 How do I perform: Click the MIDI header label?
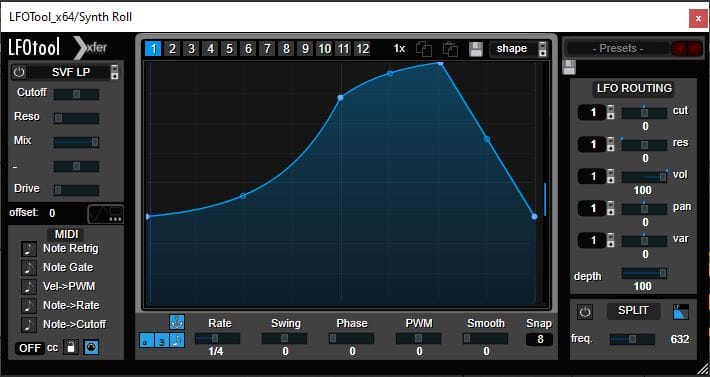click(67, 234)
